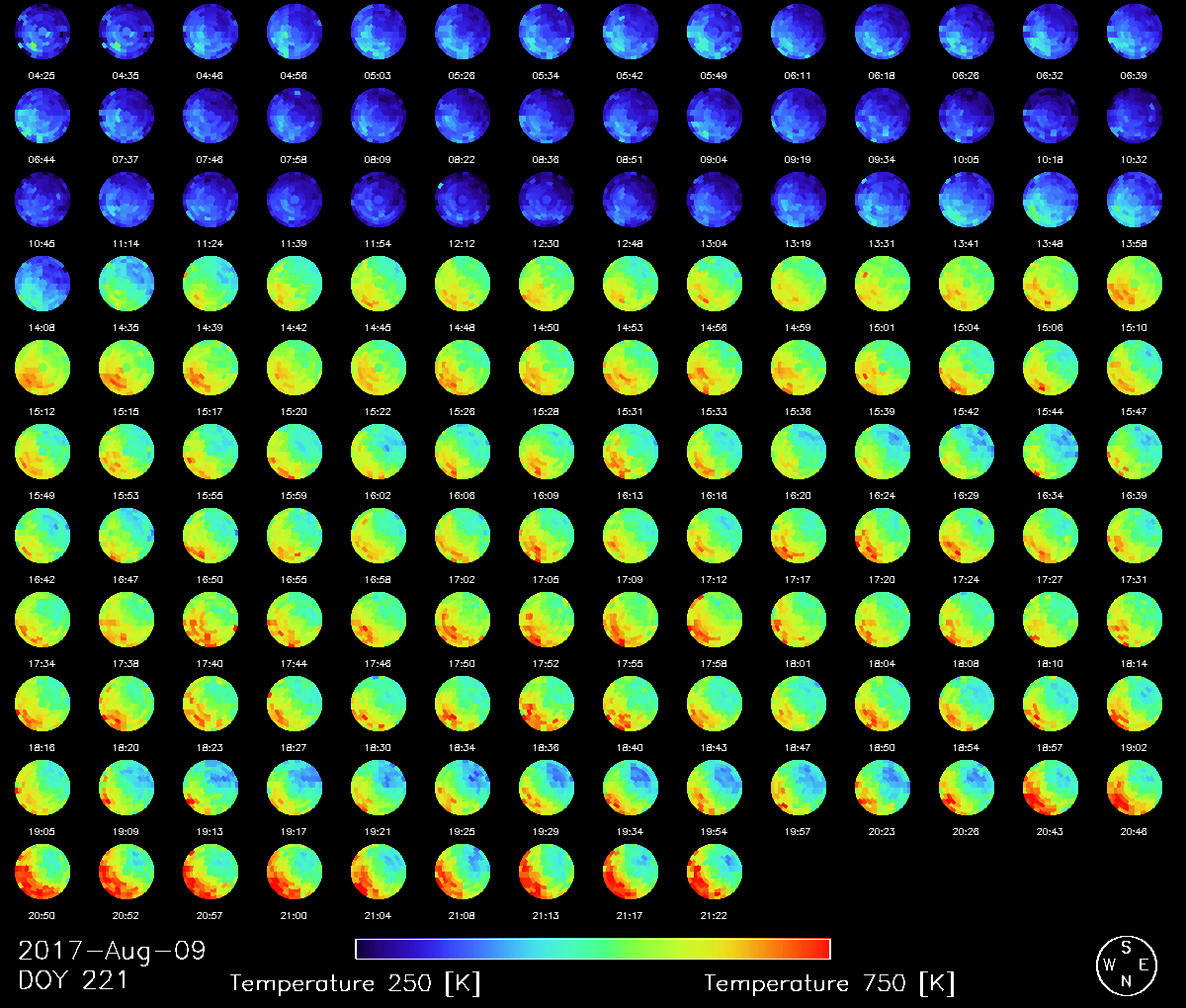The width and height of the screenshot is (1186, 1008).
Task: Open the disk map labeled 15:47
Action: click(1135, 368)
